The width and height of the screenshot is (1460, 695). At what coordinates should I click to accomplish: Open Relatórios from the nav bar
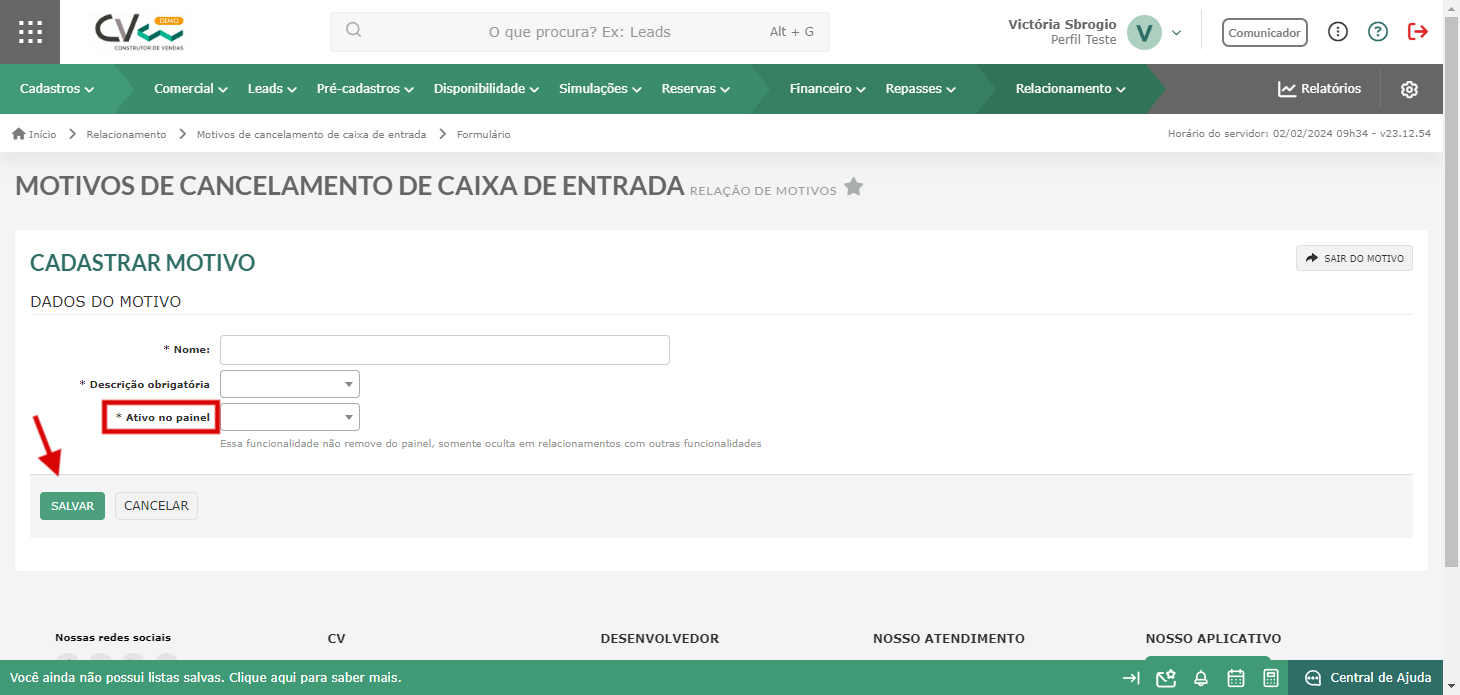pyautogui.click(x=1319, y=89)
